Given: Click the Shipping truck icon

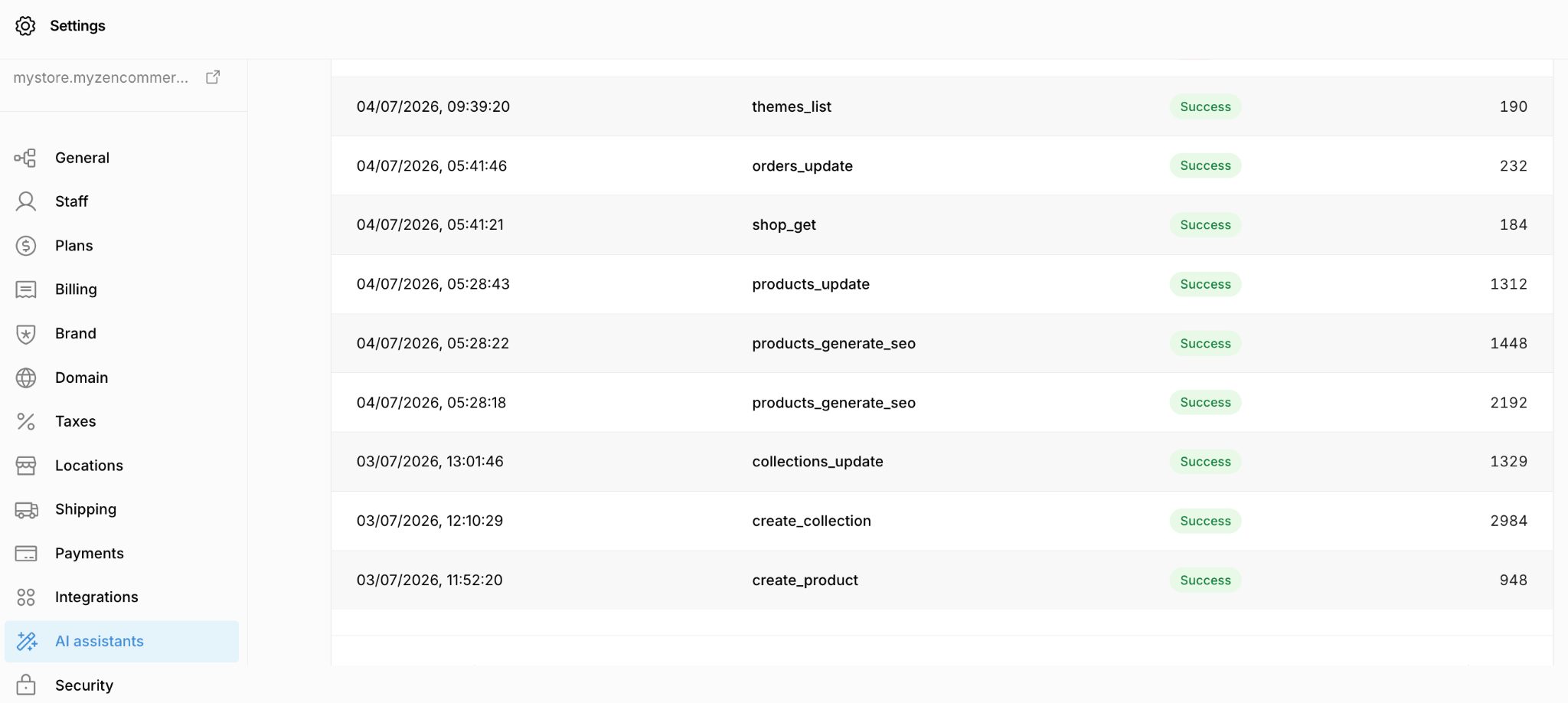Looking at the screenshot, I should pos(26,509).
